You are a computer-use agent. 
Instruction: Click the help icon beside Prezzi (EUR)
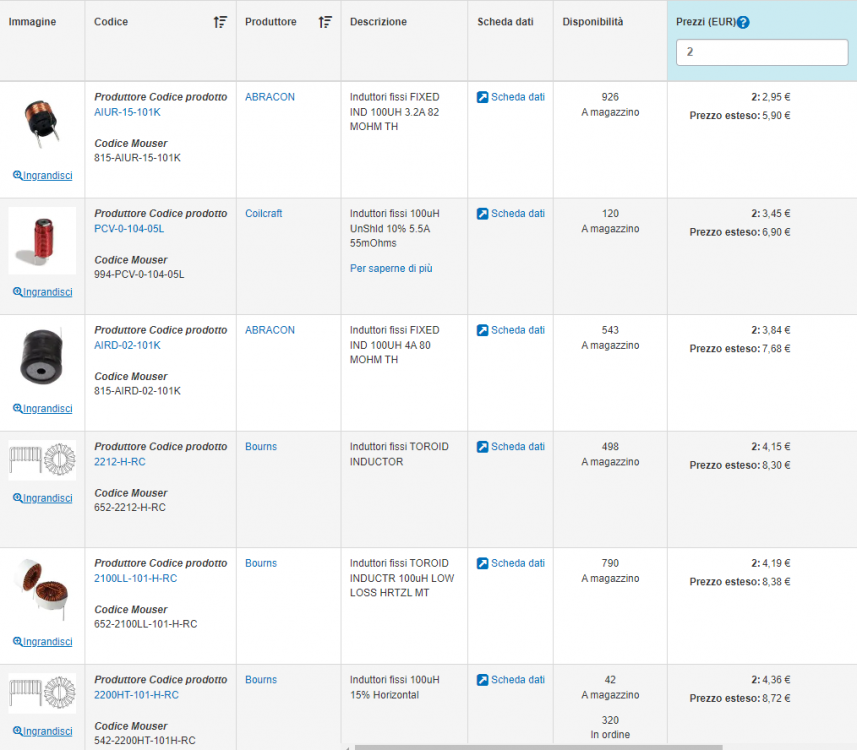tap(743, 23)
